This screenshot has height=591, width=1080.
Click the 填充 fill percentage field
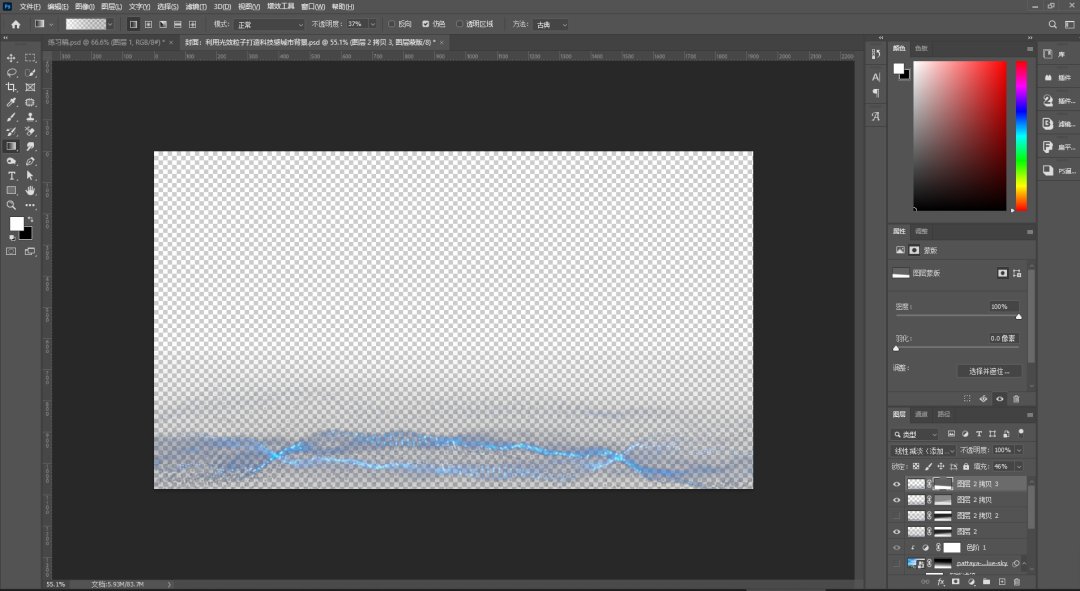(1004, 466)
